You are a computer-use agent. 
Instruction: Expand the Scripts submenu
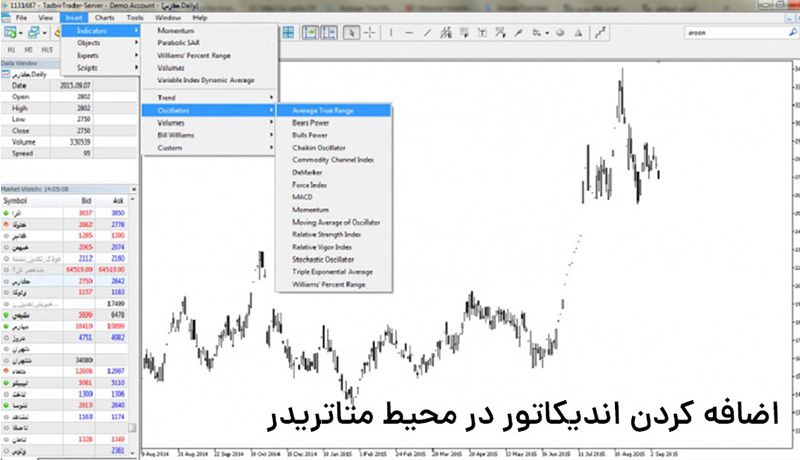[101, 68]
